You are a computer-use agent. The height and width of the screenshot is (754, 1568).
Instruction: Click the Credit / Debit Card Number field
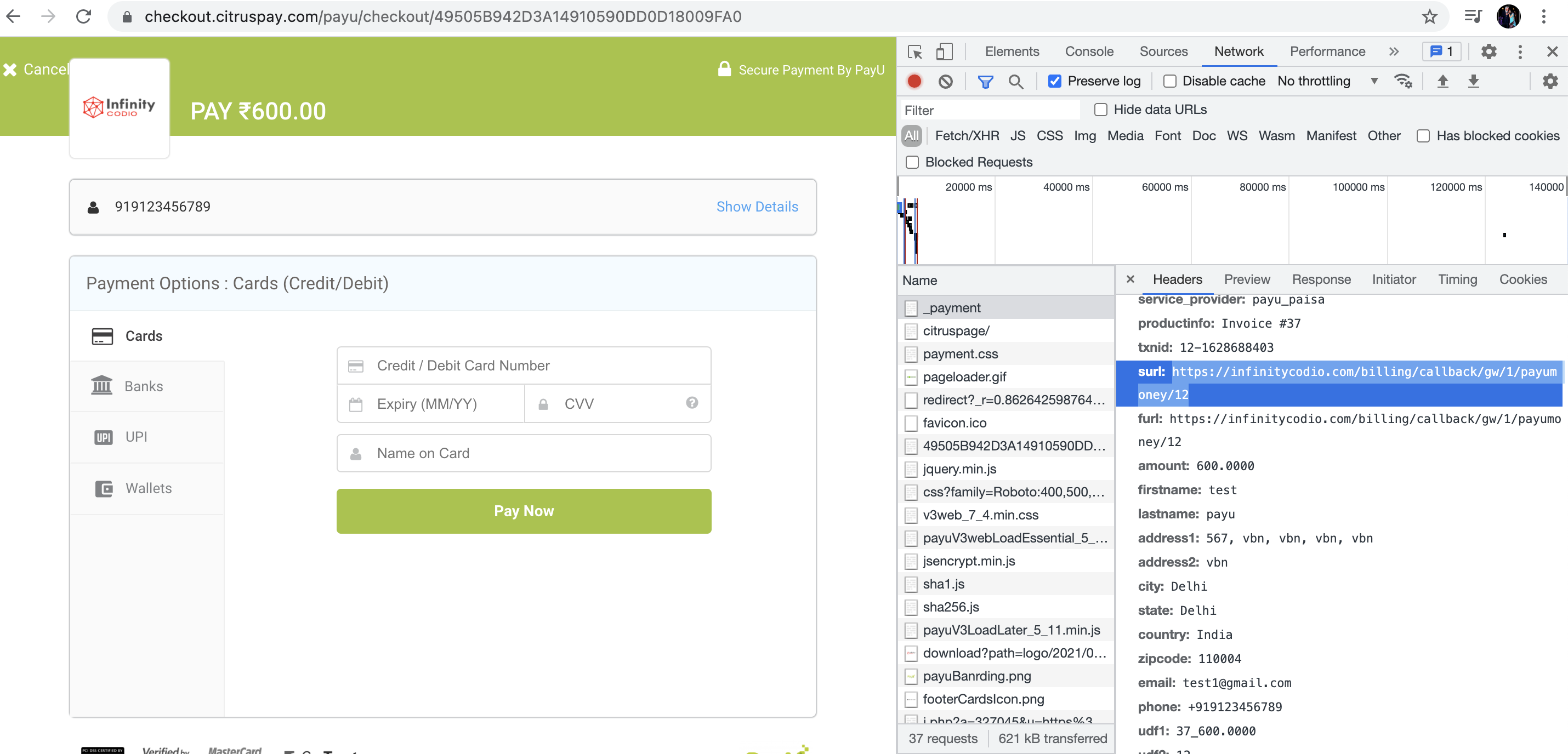[x=524, y=365]
